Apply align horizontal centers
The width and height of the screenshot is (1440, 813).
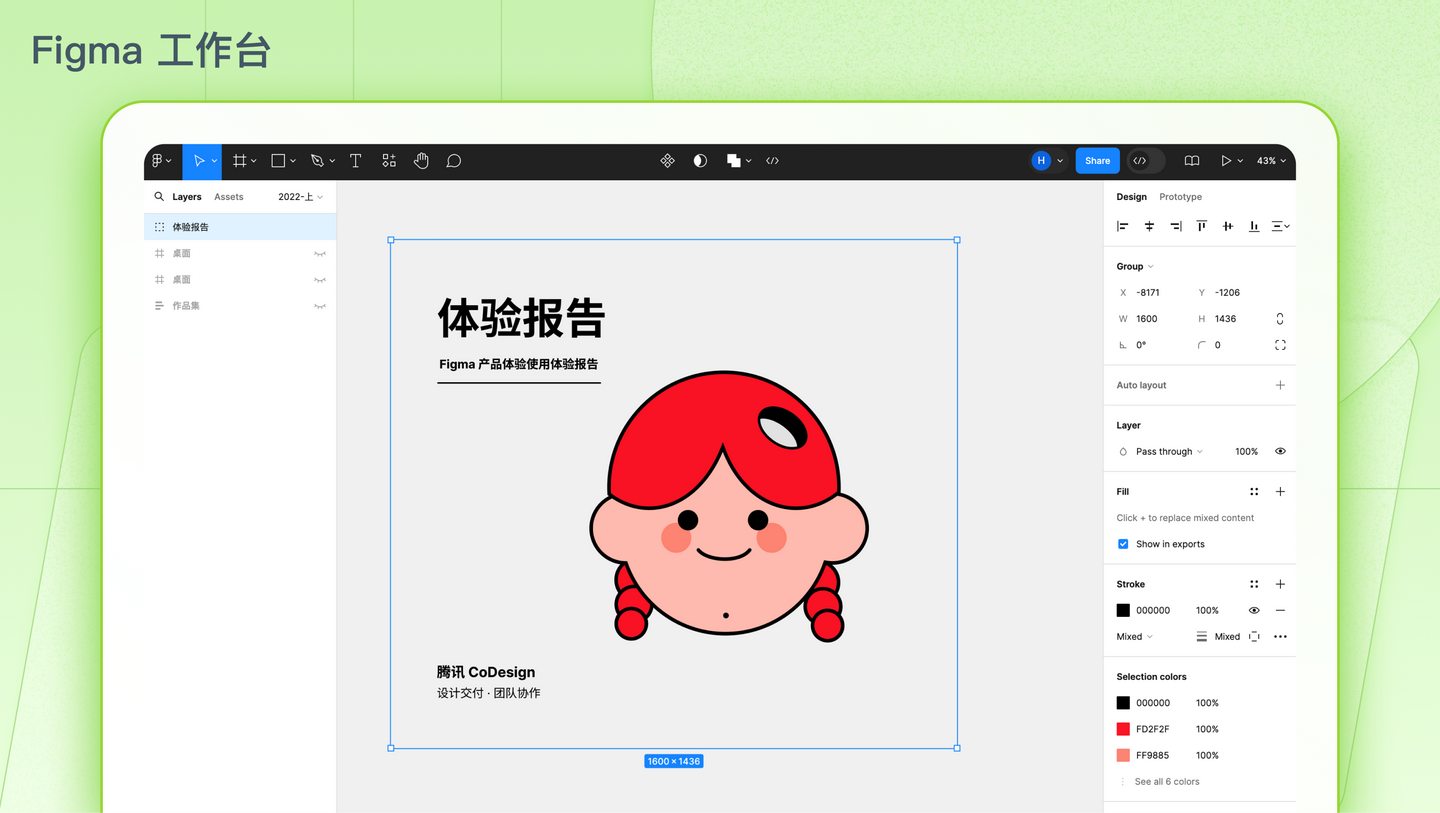(1148, 226)
